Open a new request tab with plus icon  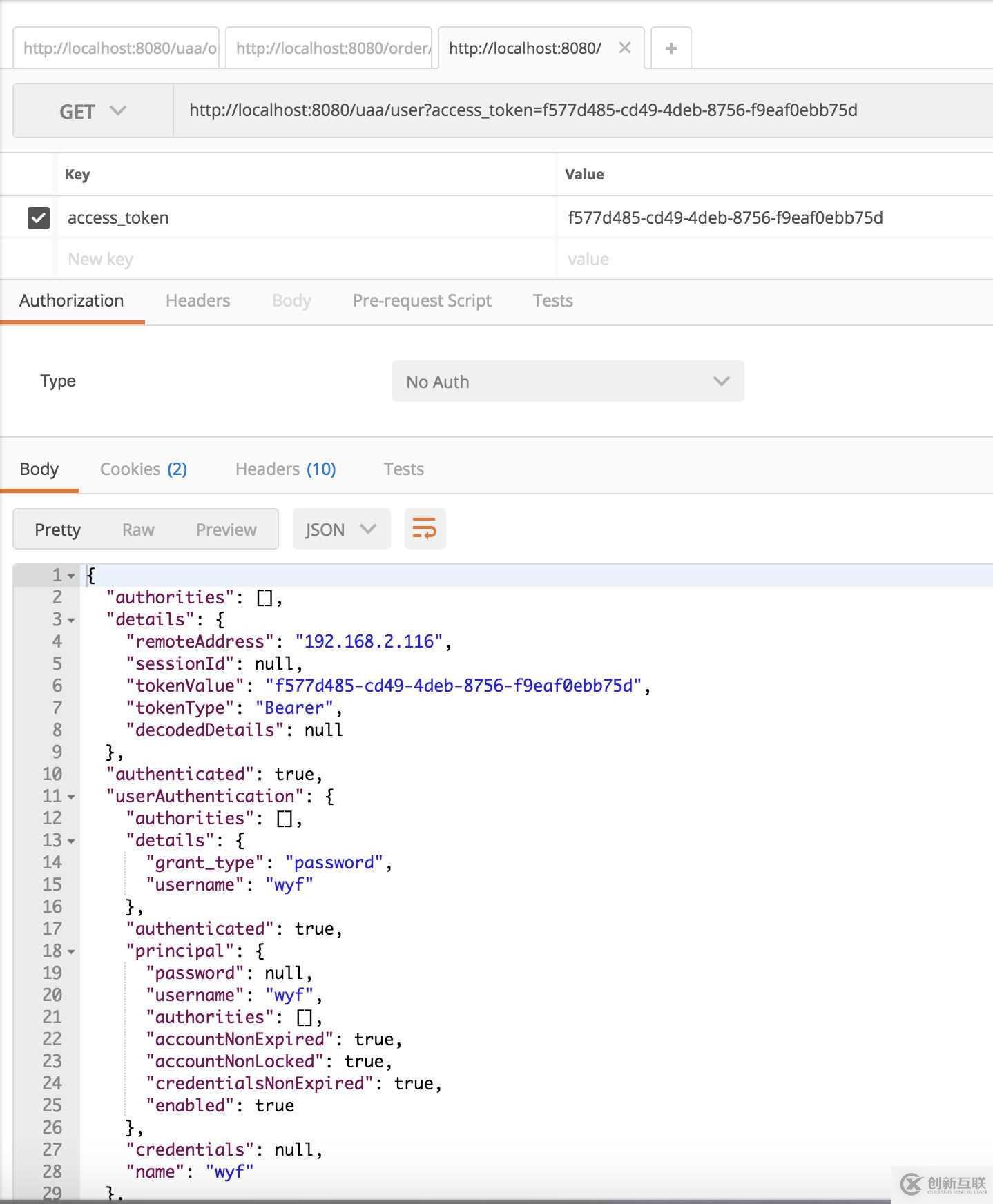pyautogui.click(x=671, y=48)
